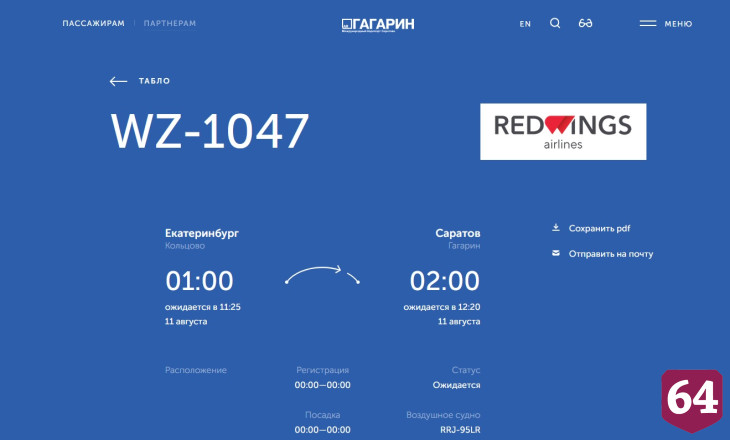Click the flight route arc graphic
Image resolution: width=730 pixels, height=440 pixels.
click(322, 275)
